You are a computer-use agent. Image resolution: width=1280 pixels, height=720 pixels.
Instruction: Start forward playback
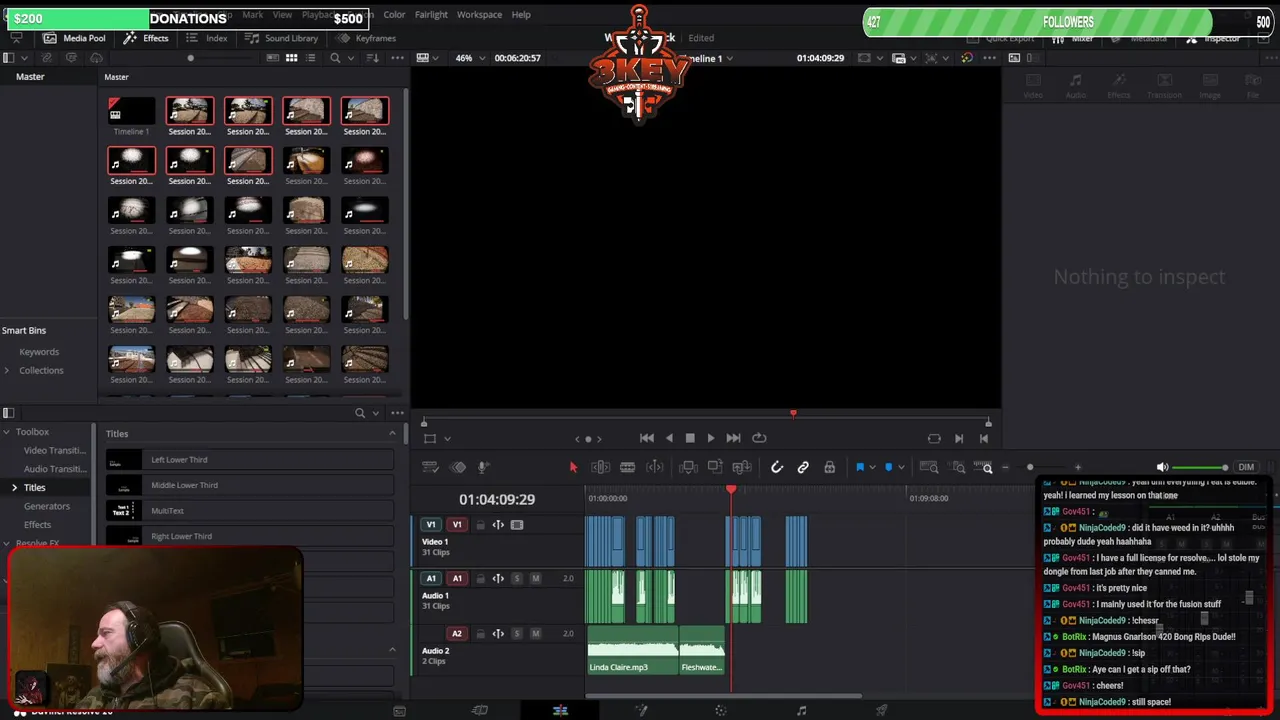pyautogui.click(x=711, y=438)
